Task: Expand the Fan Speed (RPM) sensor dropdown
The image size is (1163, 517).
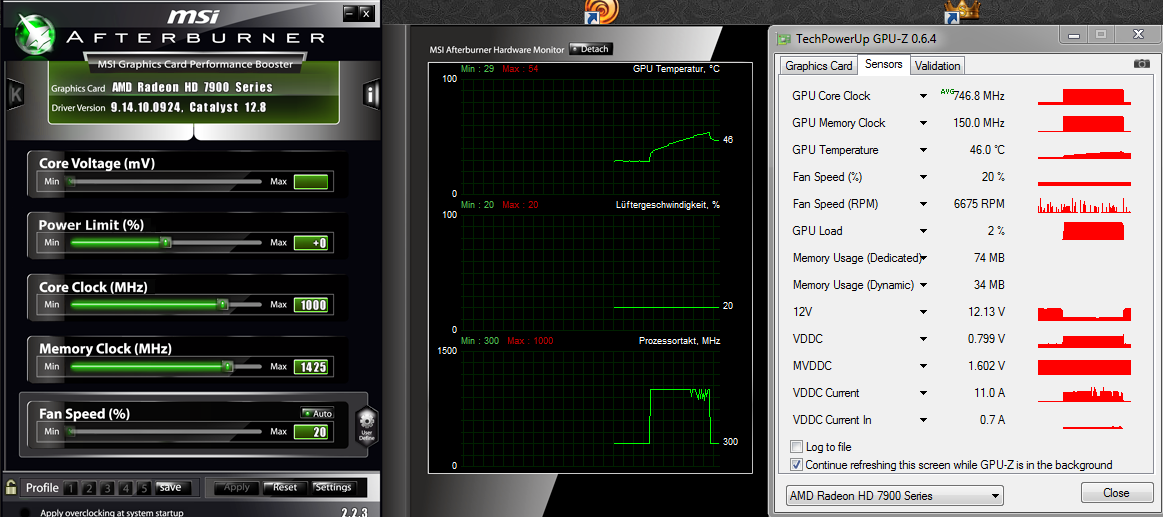Action: pyautogui.click(x=923, y=204)
